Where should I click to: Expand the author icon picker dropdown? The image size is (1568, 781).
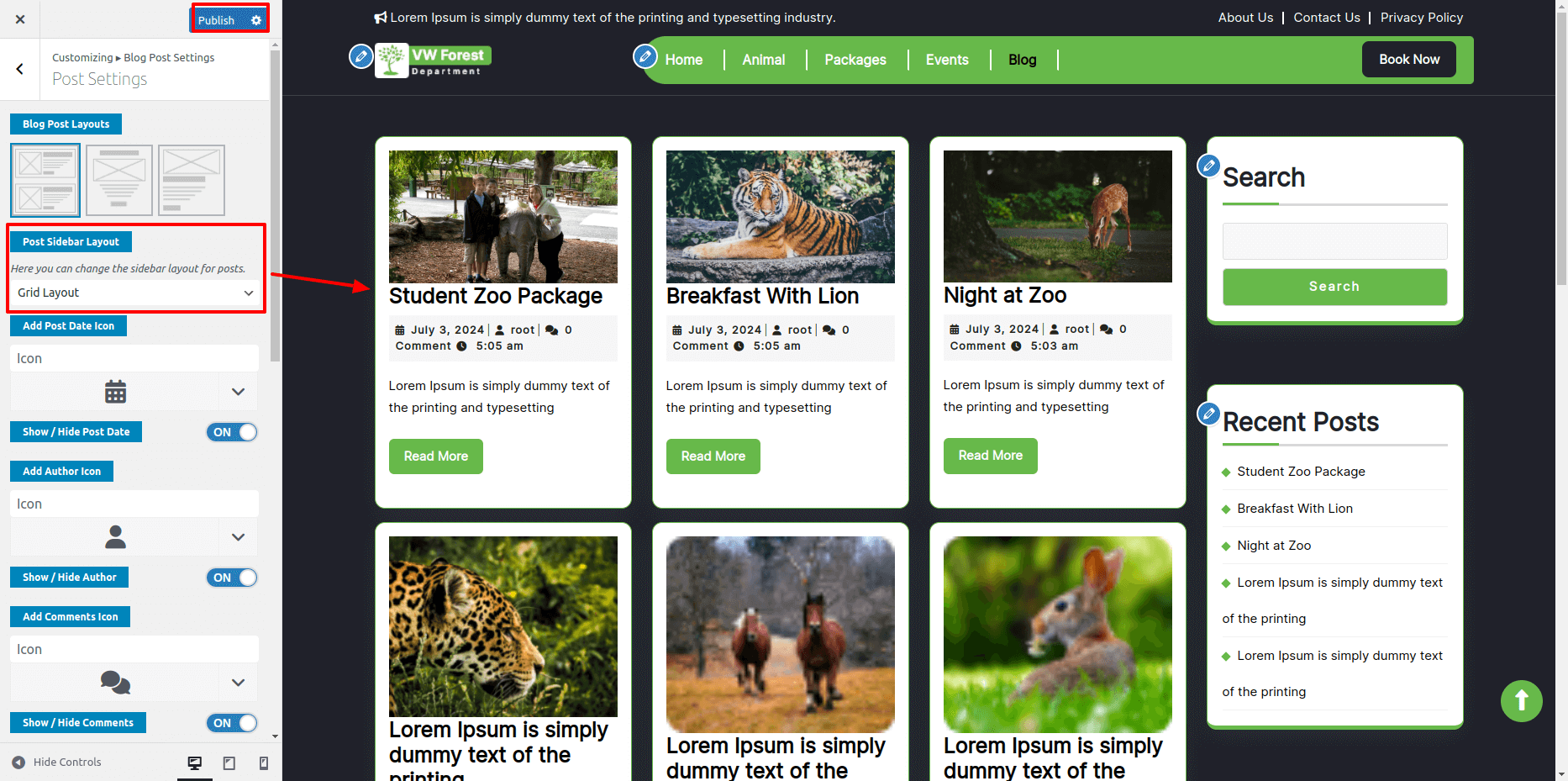click(x=238, y=537)
